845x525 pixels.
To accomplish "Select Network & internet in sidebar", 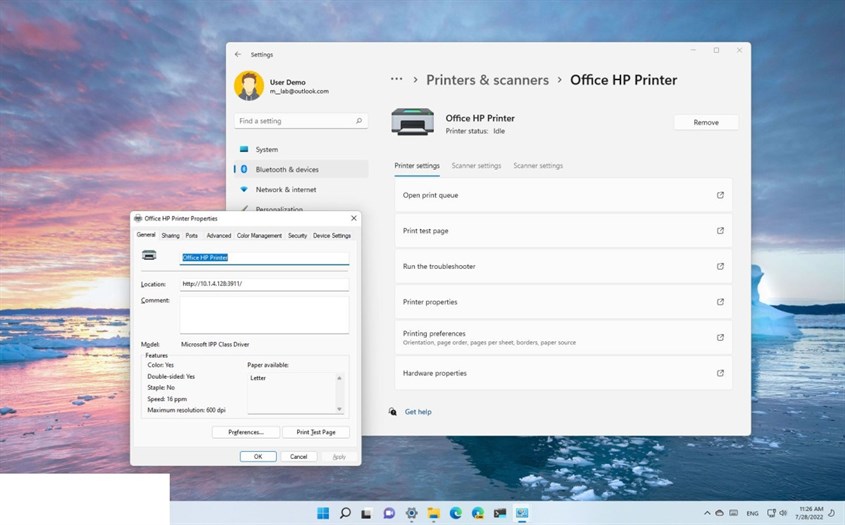I will click(285, 189).
